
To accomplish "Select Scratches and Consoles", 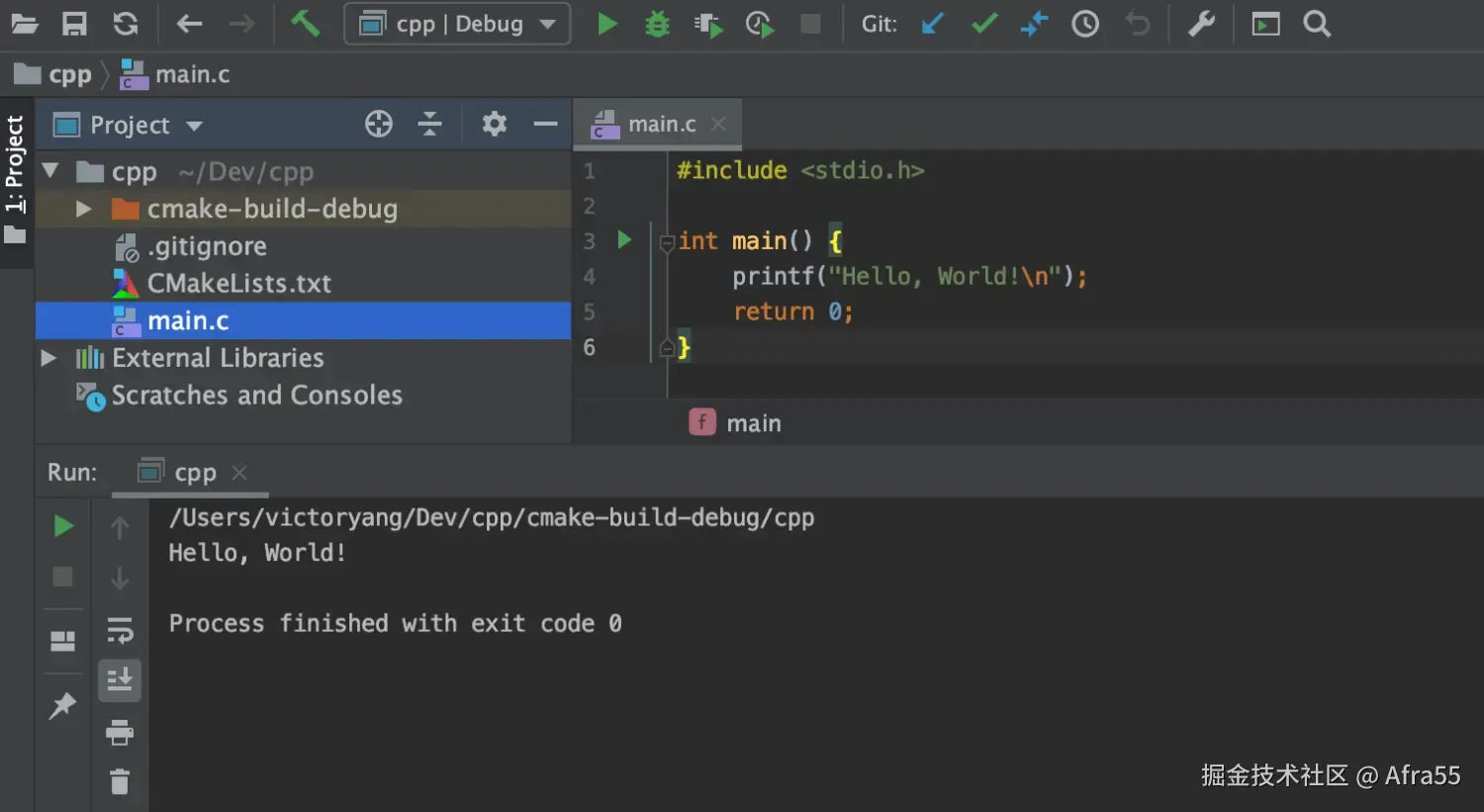I will coord(303,396).
